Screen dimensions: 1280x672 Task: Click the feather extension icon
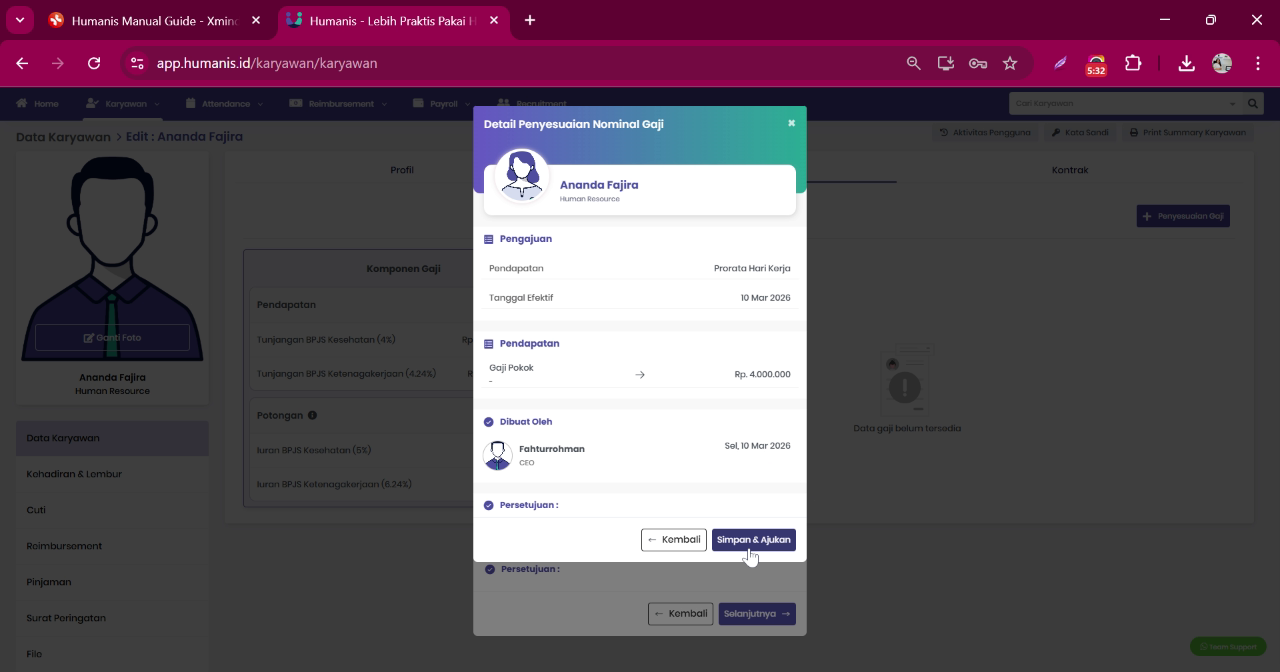tap(1060, 63)
